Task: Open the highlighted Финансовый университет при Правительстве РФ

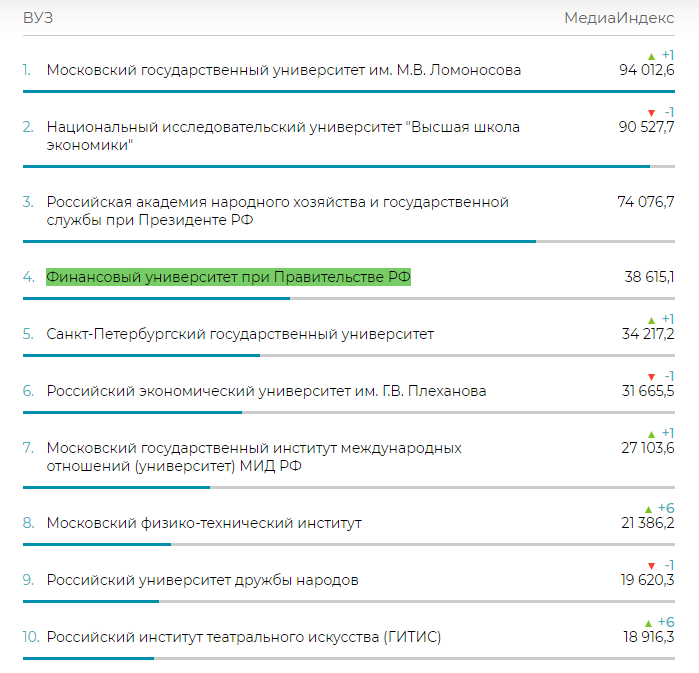Action: click(x=229, y=277)
